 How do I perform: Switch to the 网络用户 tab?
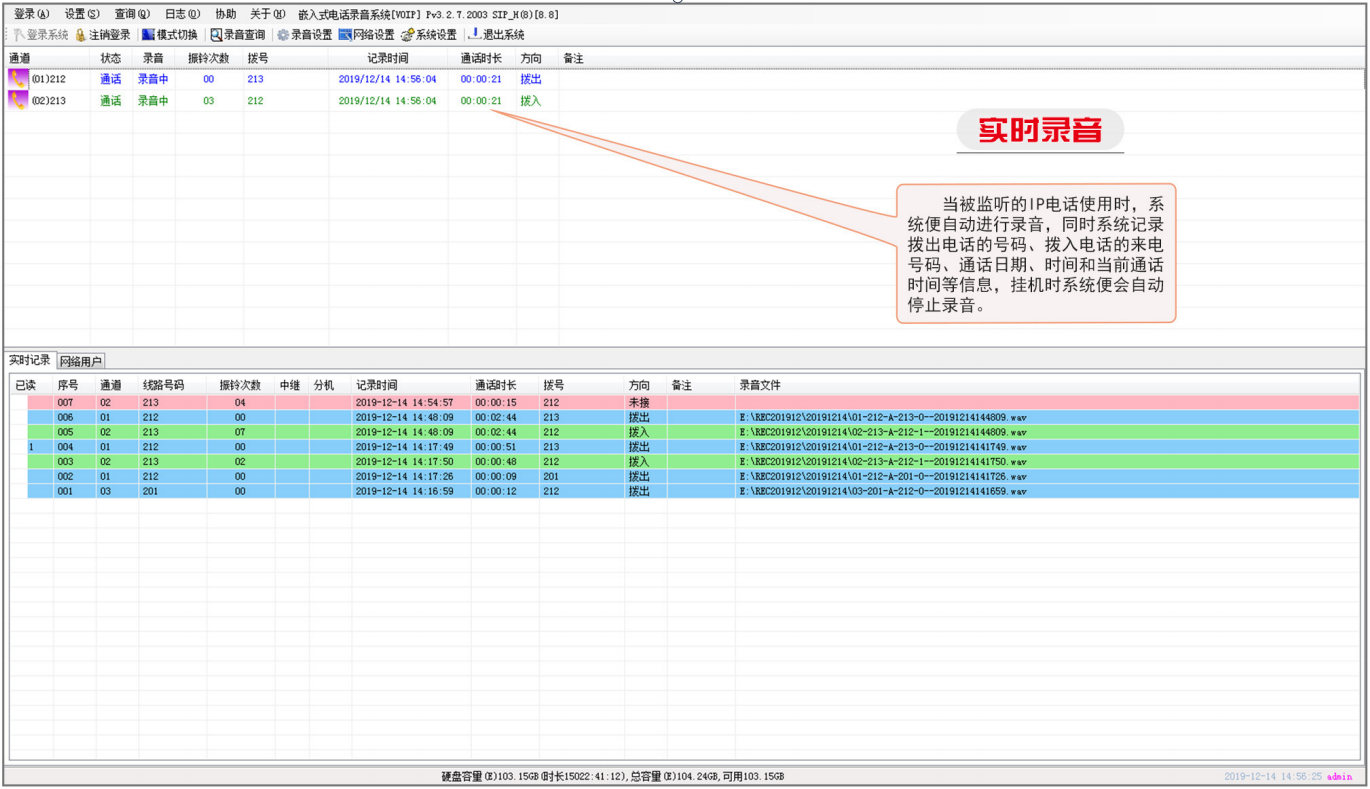point(80,361)
